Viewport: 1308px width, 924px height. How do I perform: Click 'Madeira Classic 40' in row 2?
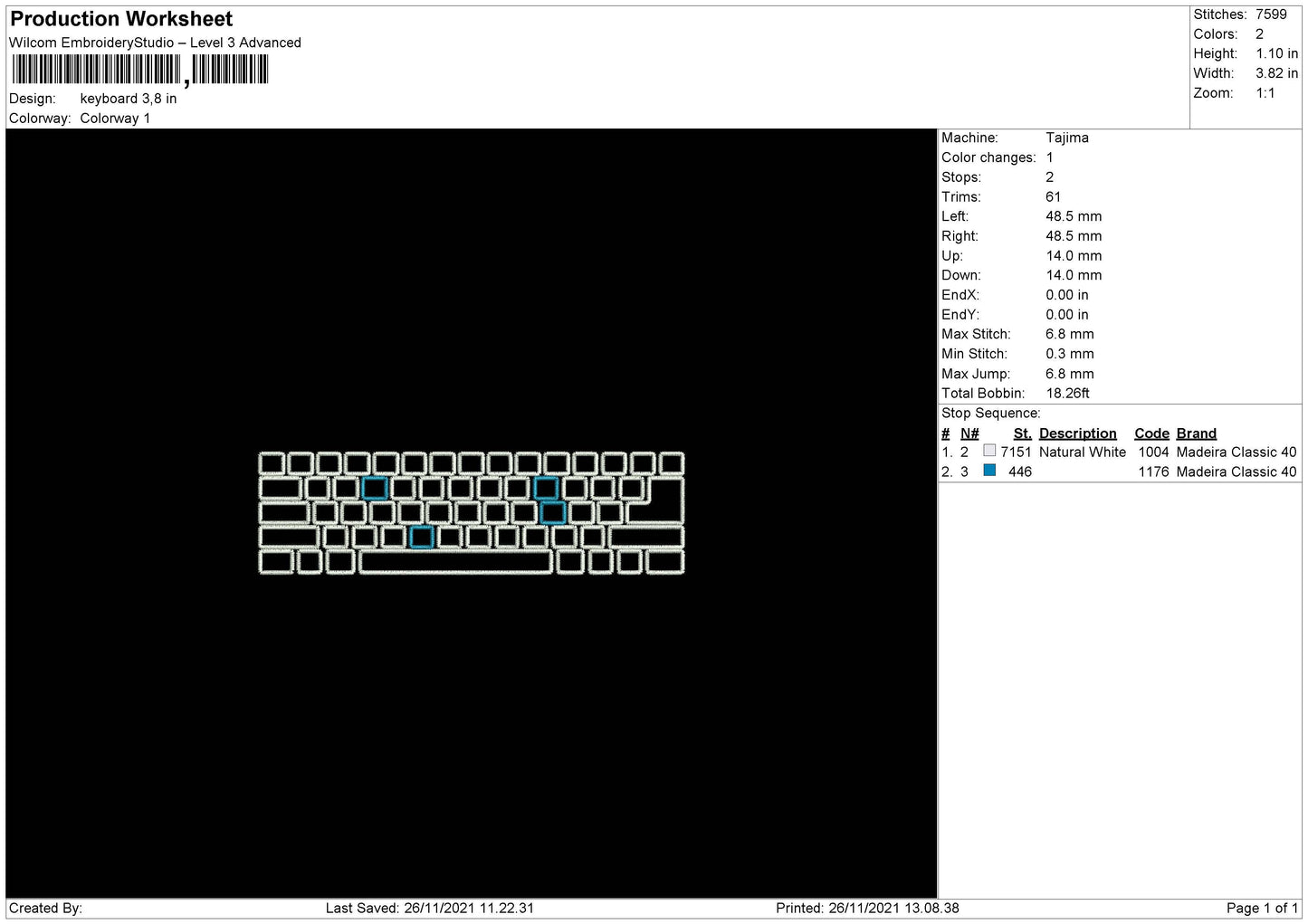coord(1236,472)
